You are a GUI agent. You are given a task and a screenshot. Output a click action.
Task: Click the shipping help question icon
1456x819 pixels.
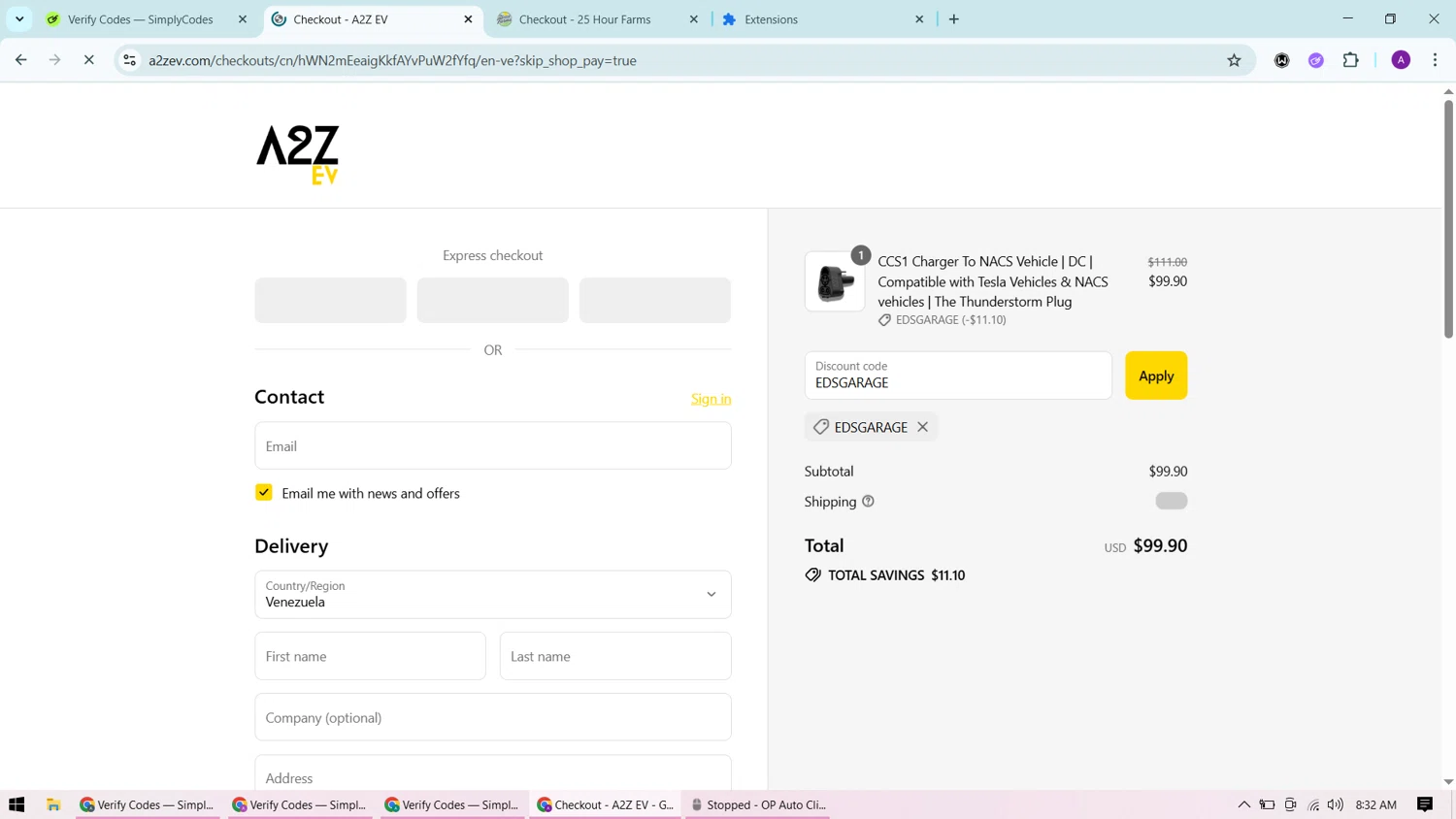[868, 502]
